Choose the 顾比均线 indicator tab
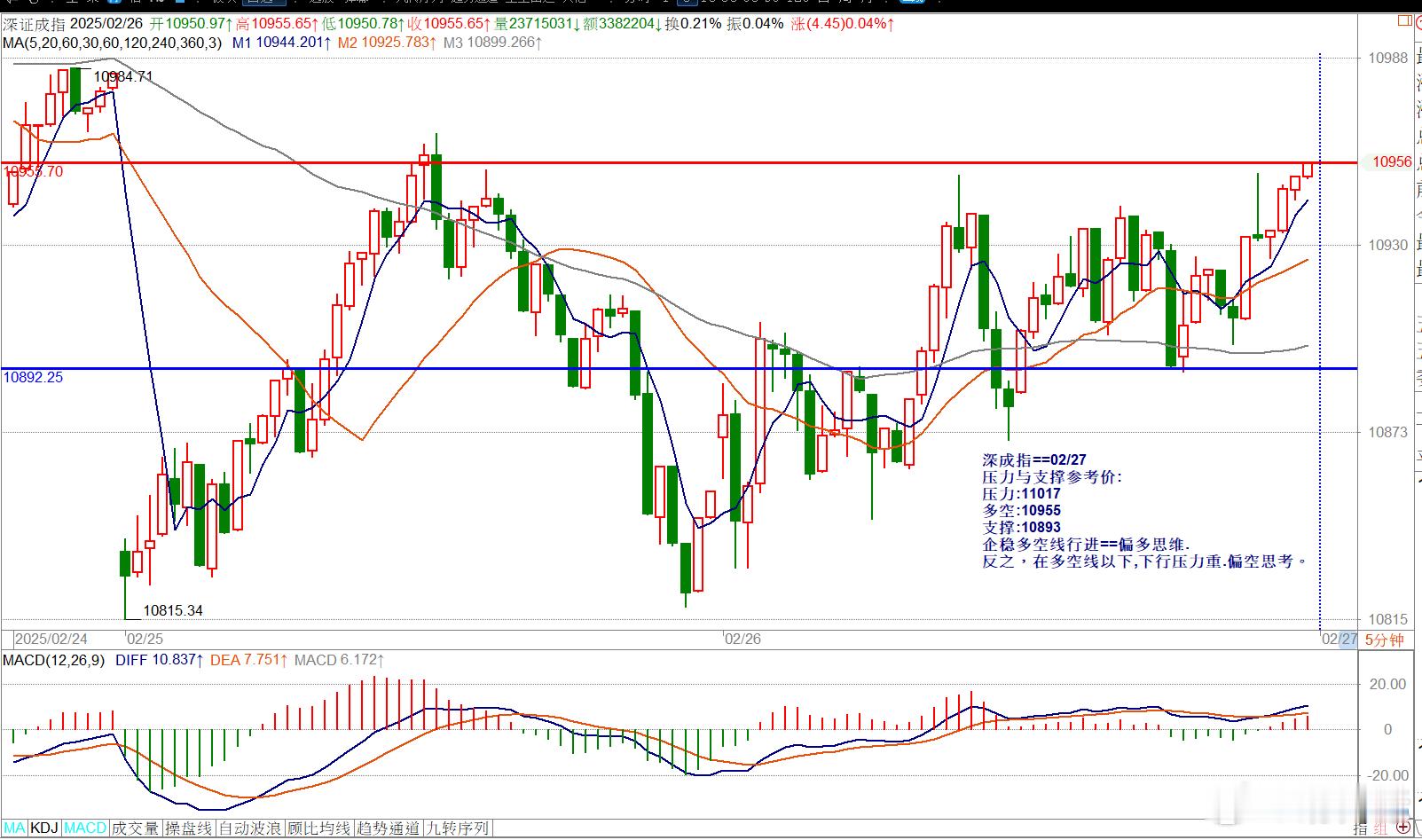Viewport: 1422px width, 840px height. point(318,828)
